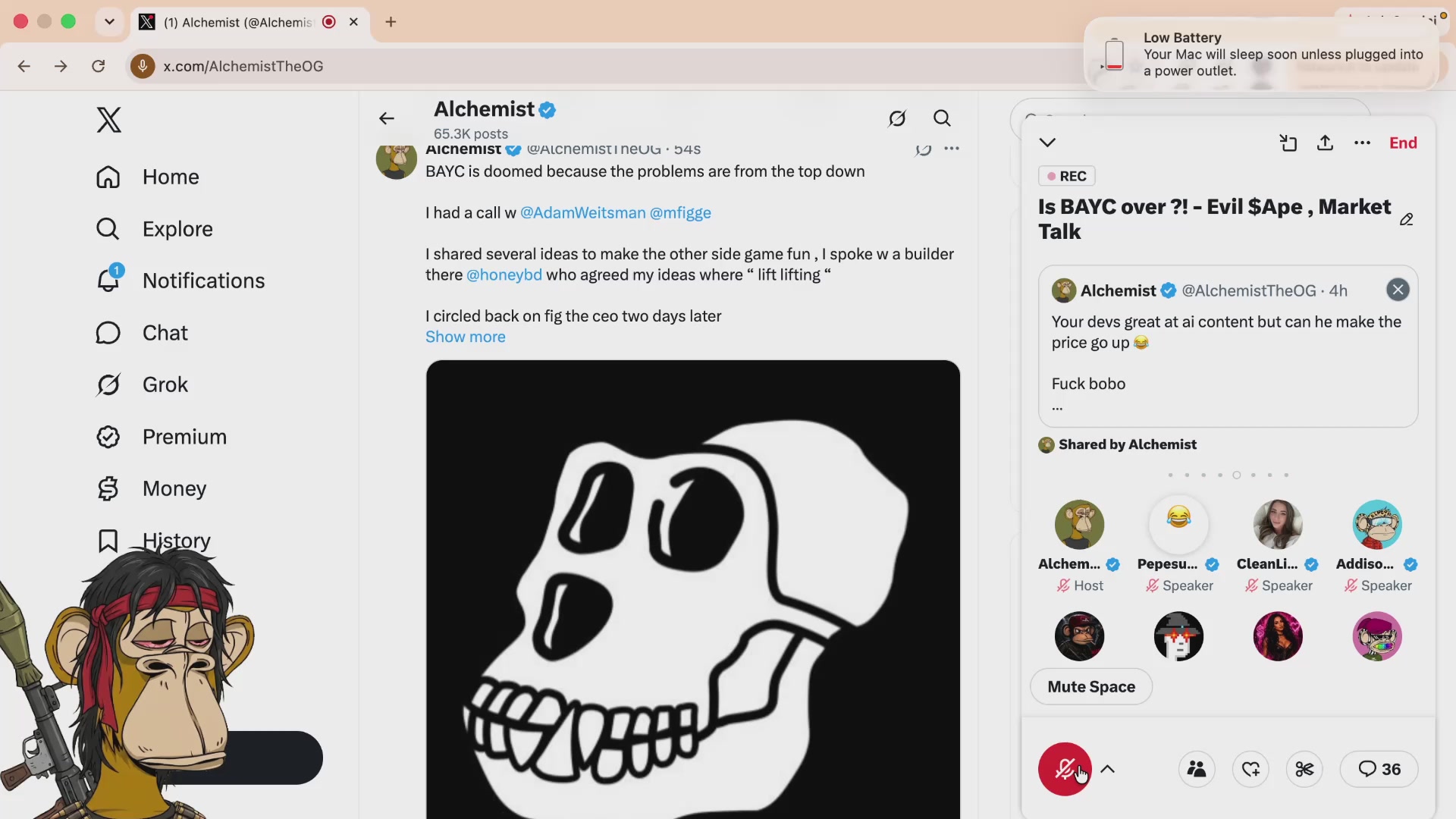Open Money in the sidebar
The image size is (1456, 819).
point(152,488)
